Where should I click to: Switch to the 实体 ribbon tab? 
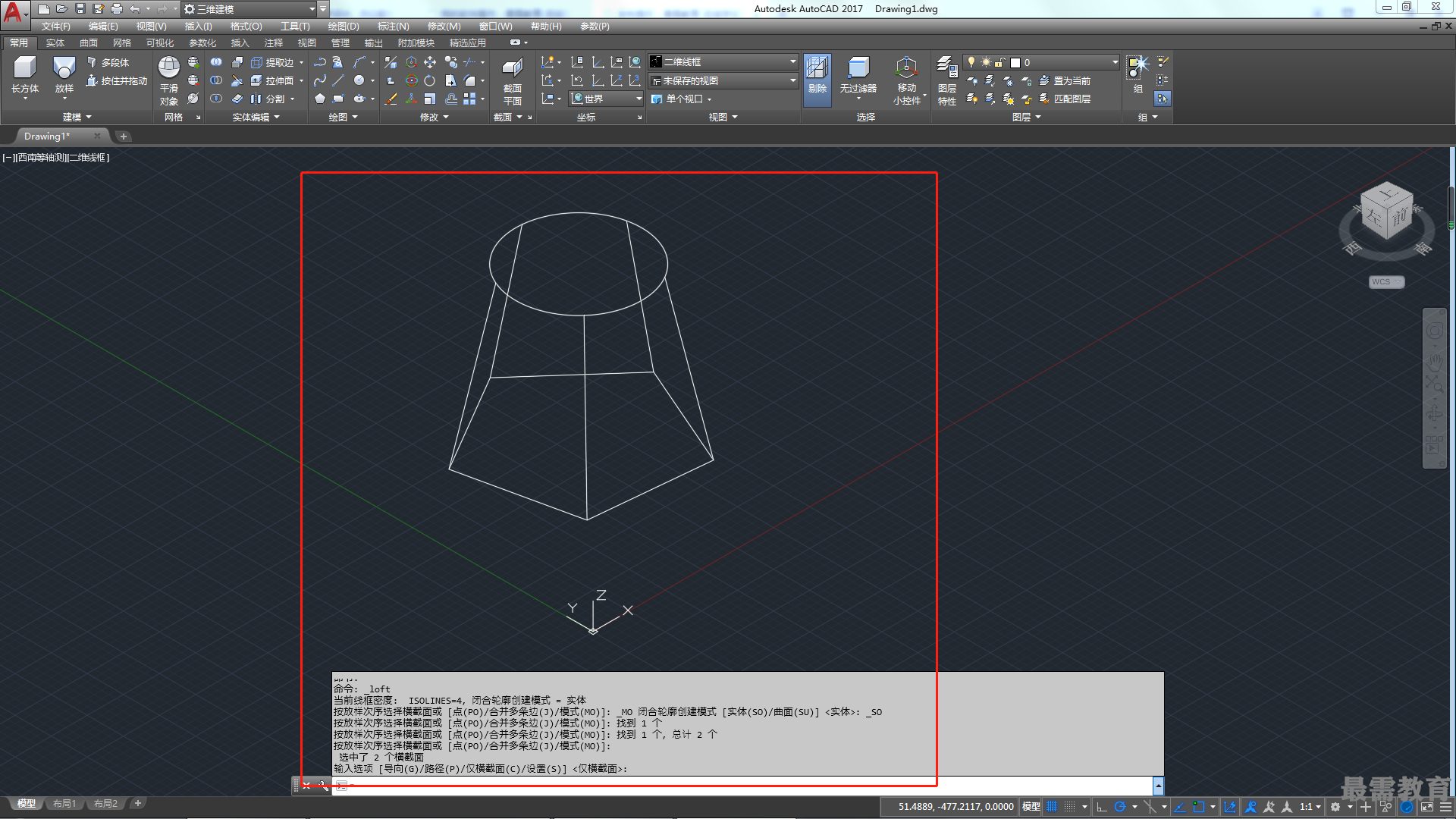[55, 43]
